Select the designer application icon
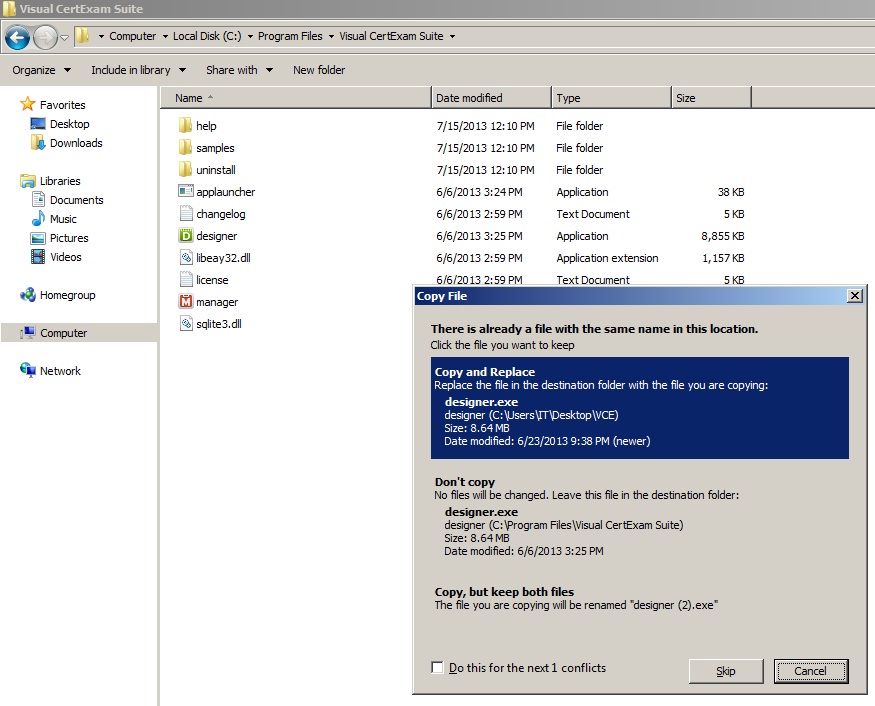 [x=186, y=236]
